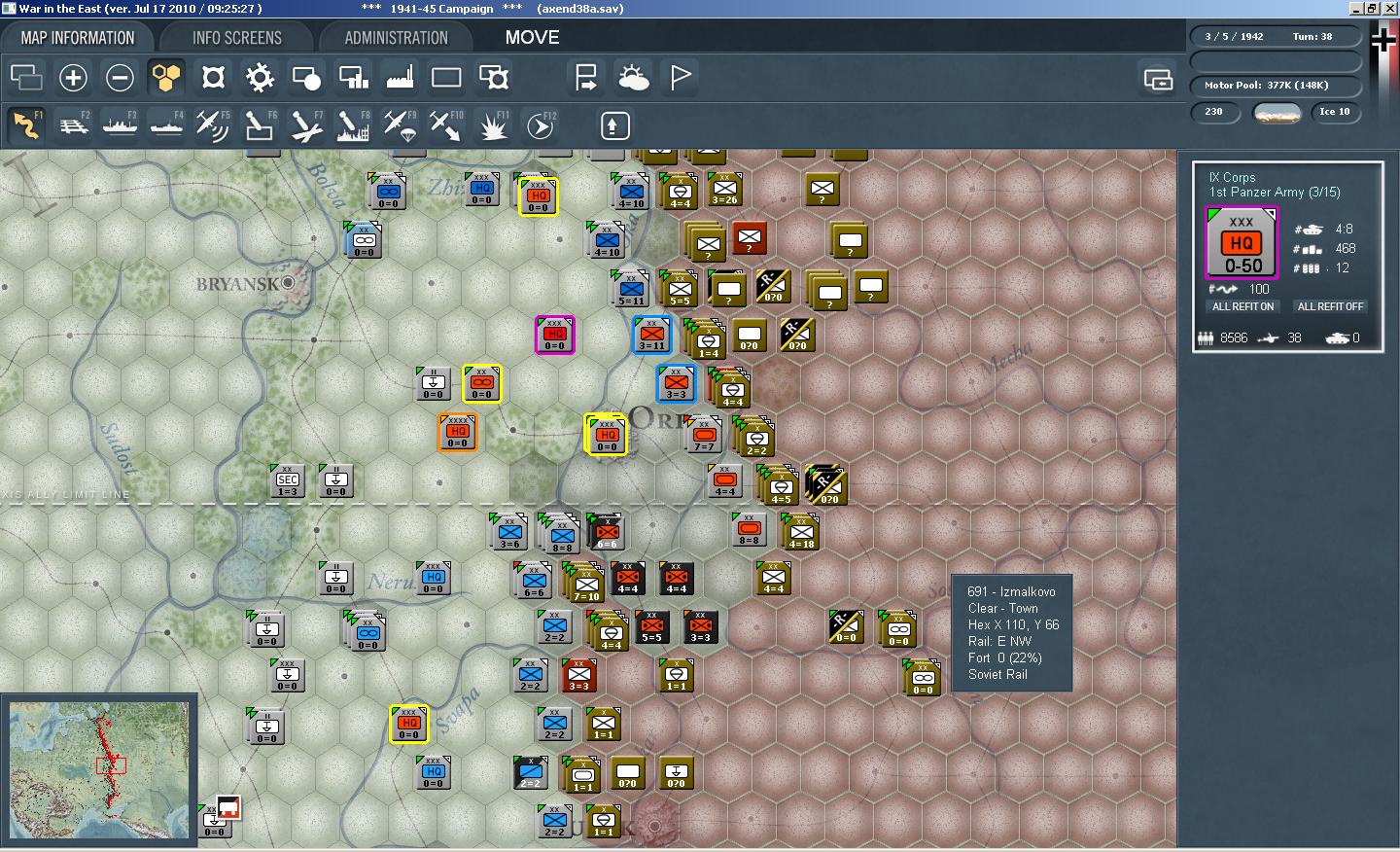Select the F10 air transfer mode

point(446,124)
